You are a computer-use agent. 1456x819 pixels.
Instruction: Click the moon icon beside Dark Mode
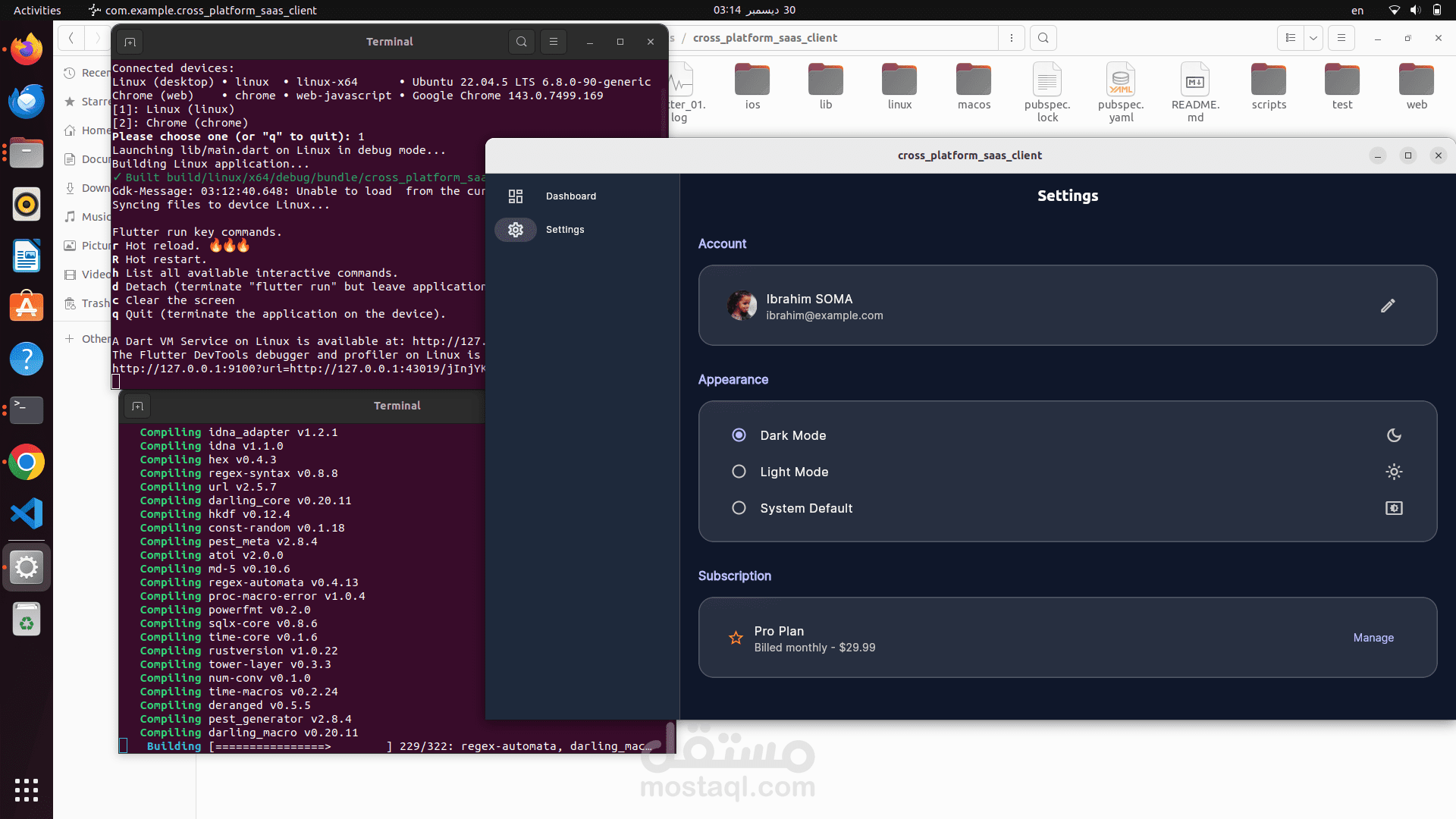pos(1394,435)
